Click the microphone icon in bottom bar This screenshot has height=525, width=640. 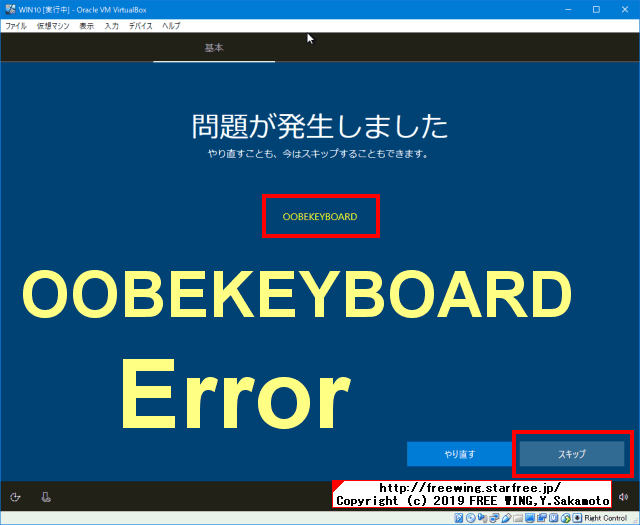[46, 497]
